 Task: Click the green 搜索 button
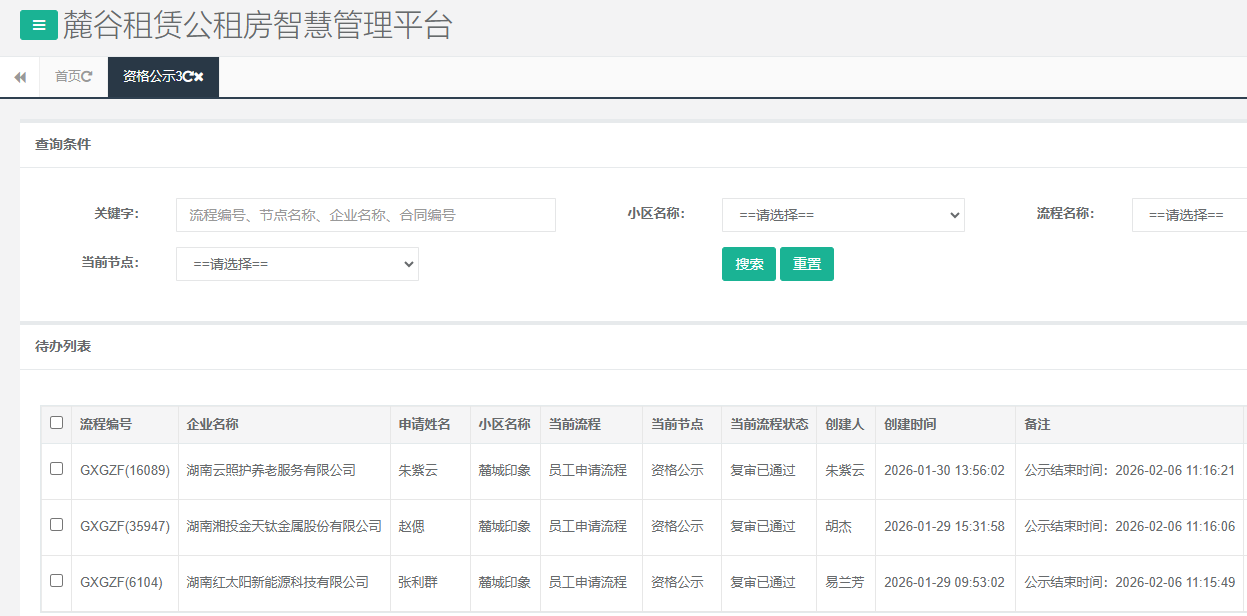coord(749,264)
